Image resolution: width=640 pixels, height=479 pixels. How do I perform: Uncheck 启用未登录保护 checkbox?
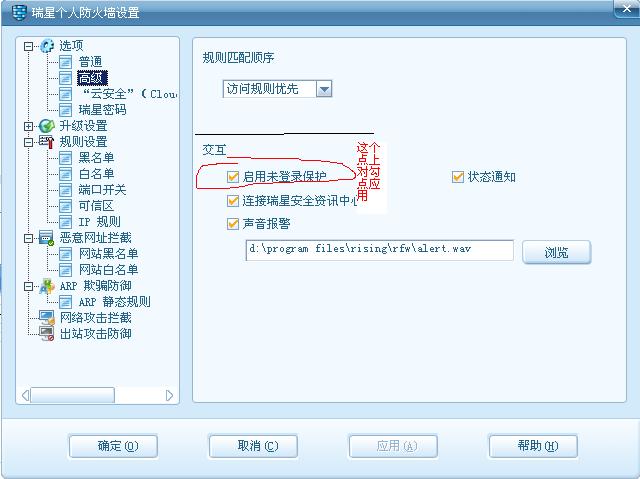(x=233, y=177)
